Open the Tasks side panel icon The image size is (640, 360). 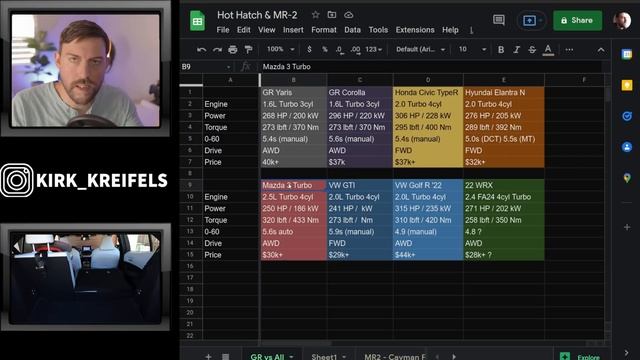click(627, 116)
